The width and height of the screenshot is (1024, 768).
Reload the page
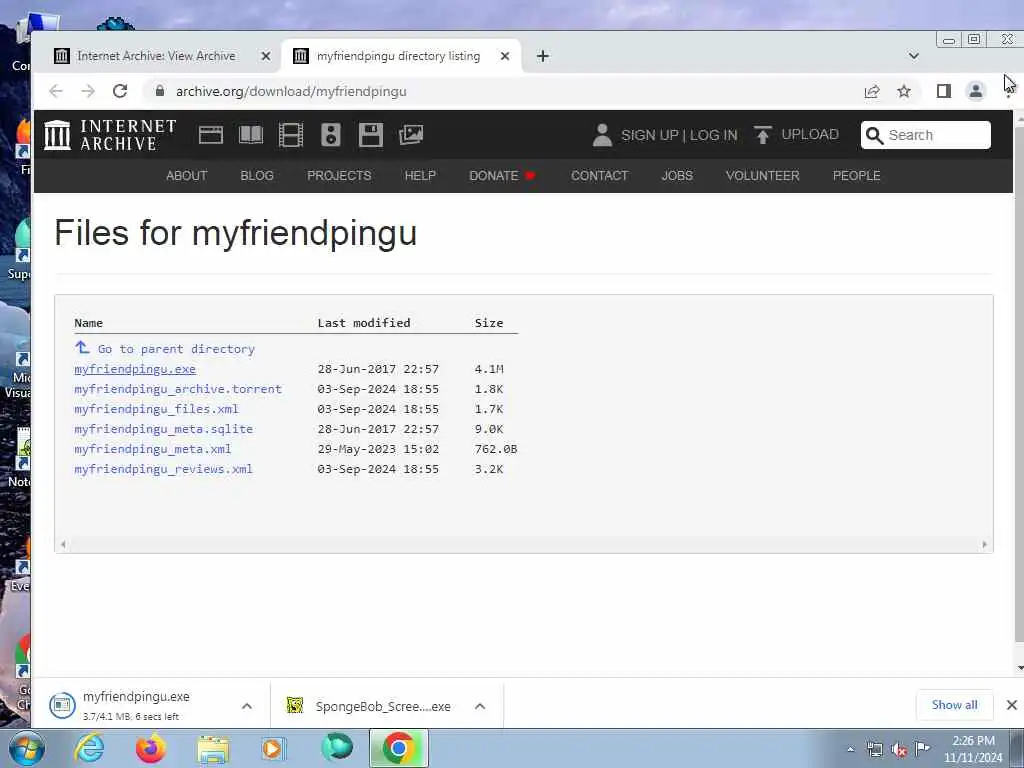pyautogui.click(x=120, y=91)
